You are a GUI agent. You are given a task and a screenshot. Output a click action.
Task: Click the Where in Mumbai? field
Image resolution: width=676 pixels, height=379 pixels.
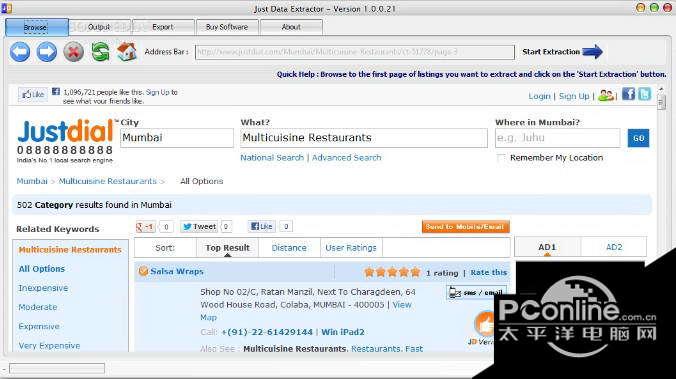click(x=557, y=138)
